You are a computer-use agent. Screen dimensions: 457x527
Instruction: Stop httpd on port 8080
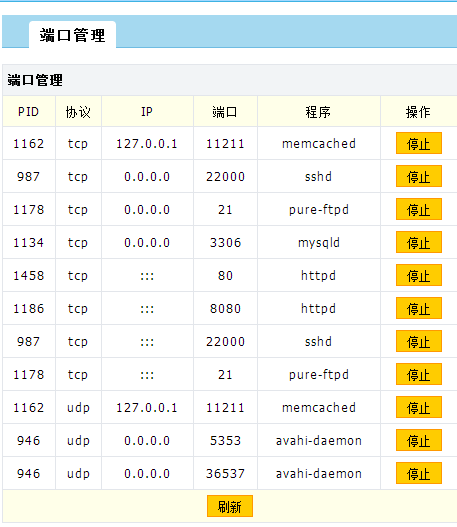click(x=419, y=308)
